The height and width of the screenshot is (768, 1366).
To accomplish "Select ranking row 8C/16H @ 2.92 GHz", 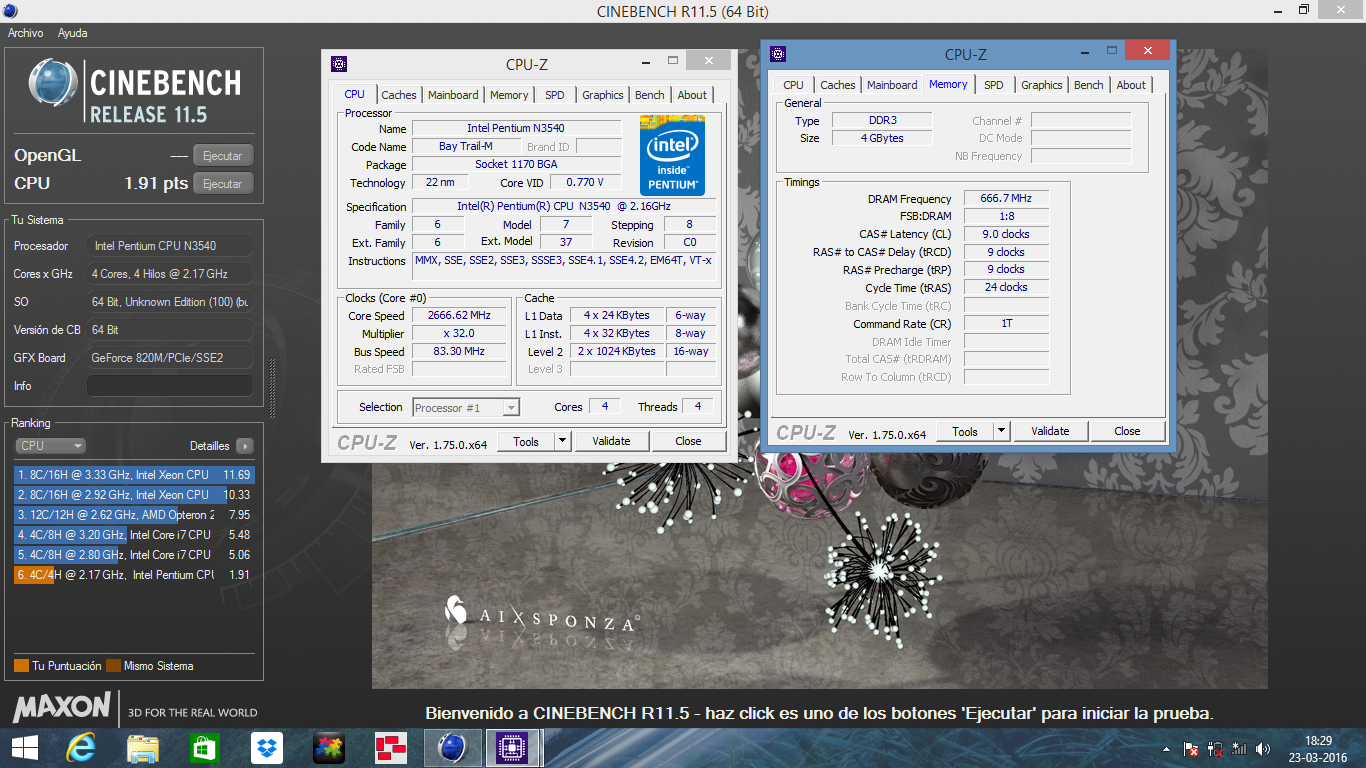I will tap(134, 495).
